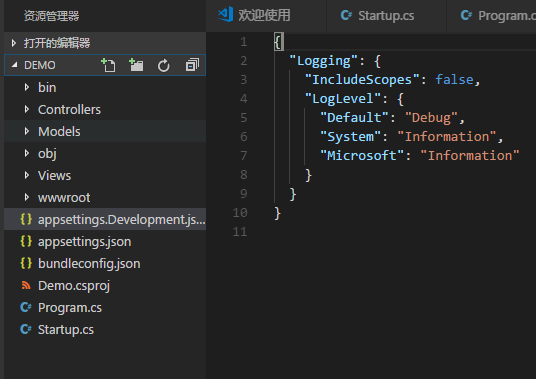The width and height of the screenshot is (536, 379).
Task: Click the "System" key on line 6
Action: [x=350, y=137]
